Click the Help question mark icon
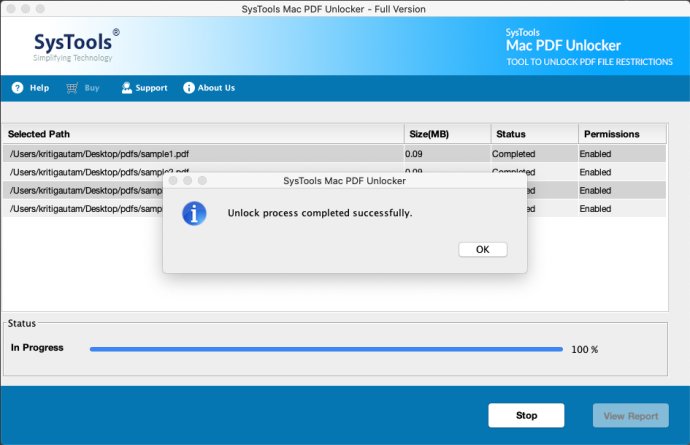 pyautogui.click(x=17, y=88)
